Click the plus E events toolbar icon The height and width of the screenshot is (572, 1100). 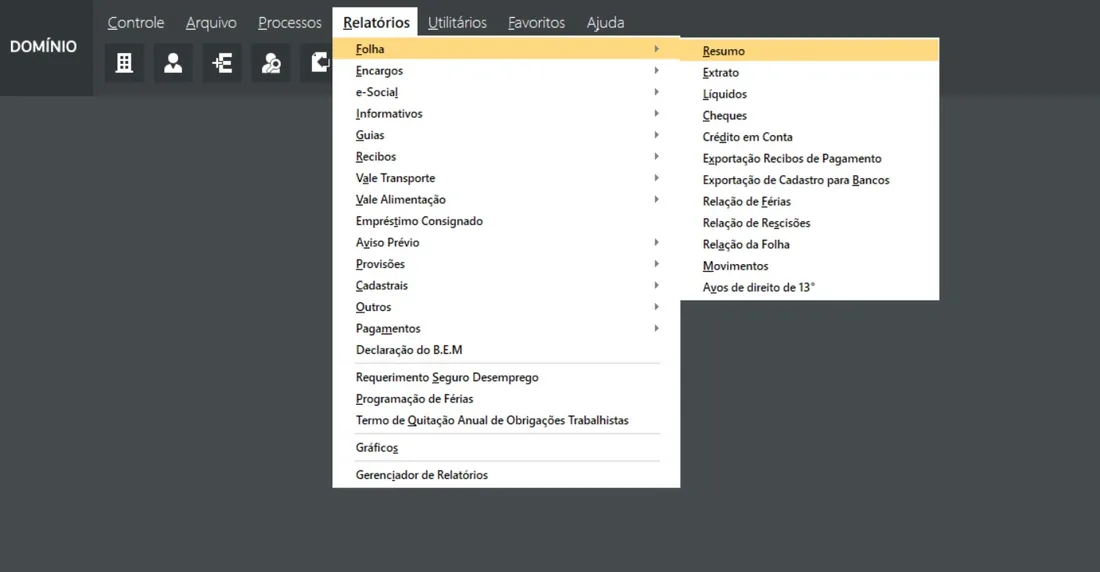tap(222, 63)
